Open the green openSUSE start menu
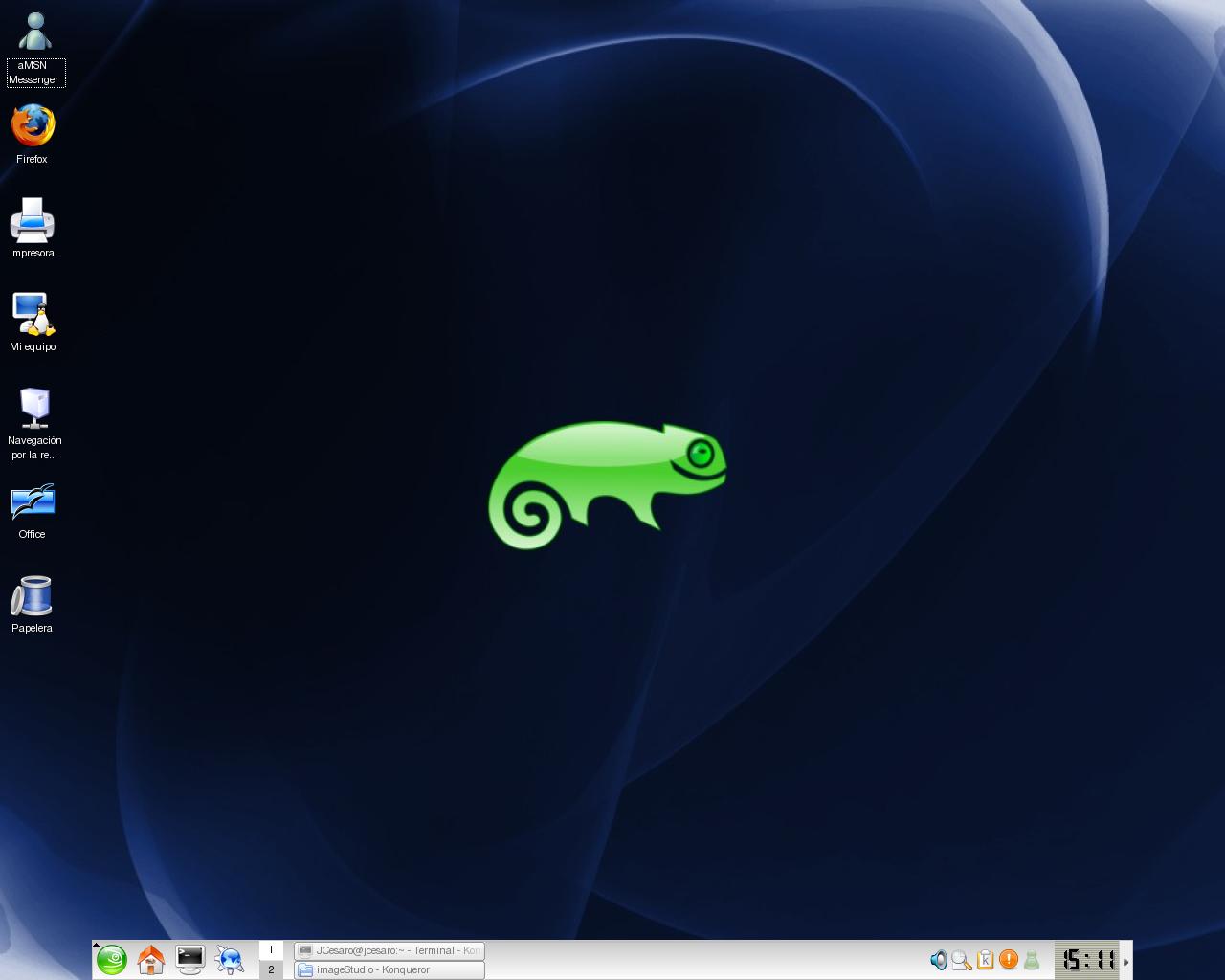 click(x=112, y=960)
